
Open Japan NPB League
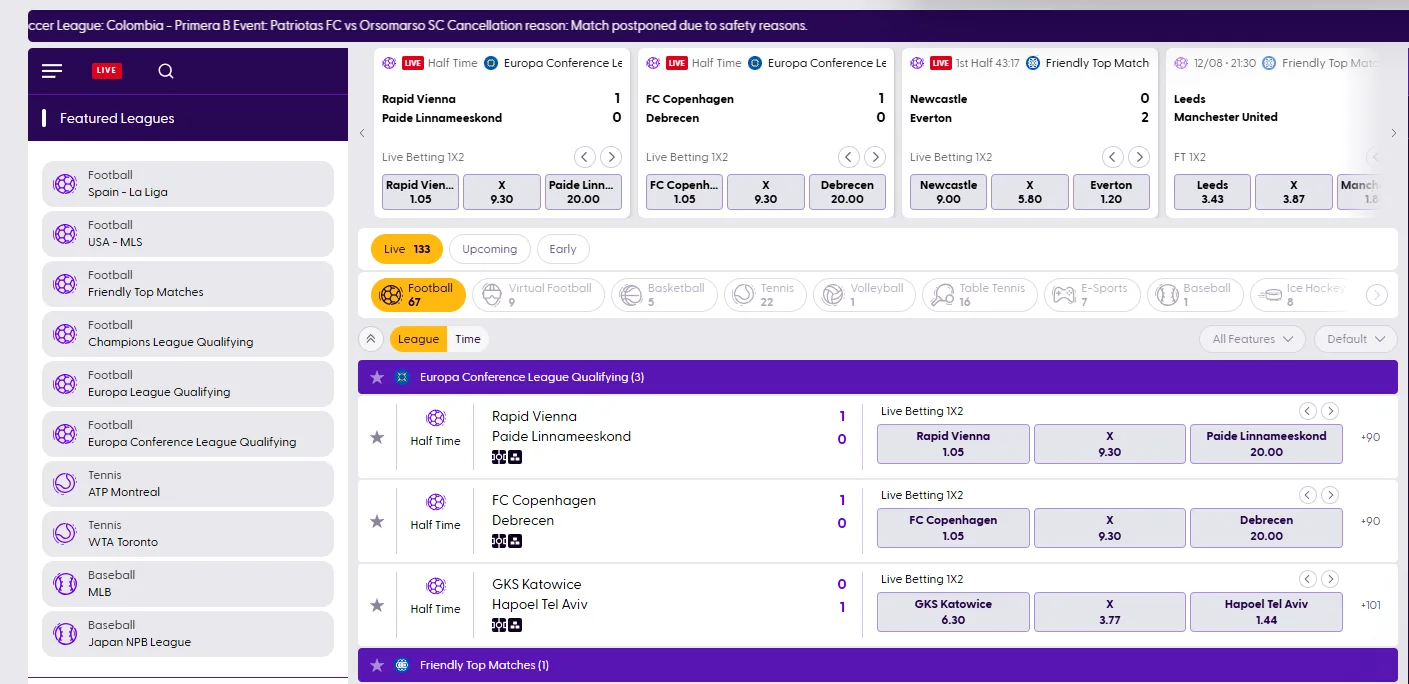188,634
